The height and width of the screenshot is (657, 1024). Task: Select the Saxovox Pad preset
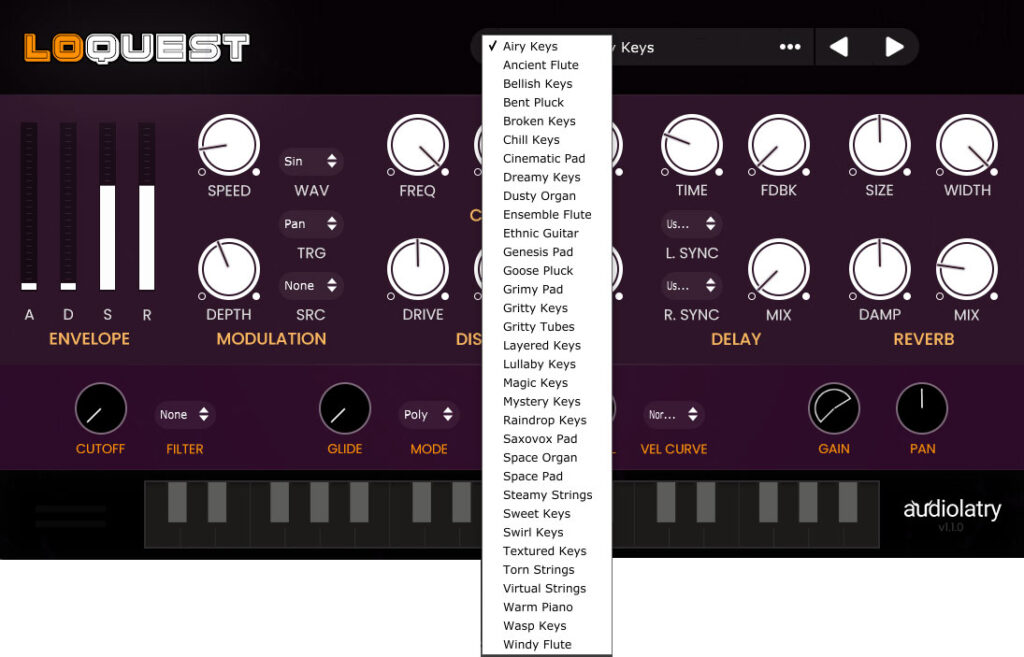click(547, 439)
